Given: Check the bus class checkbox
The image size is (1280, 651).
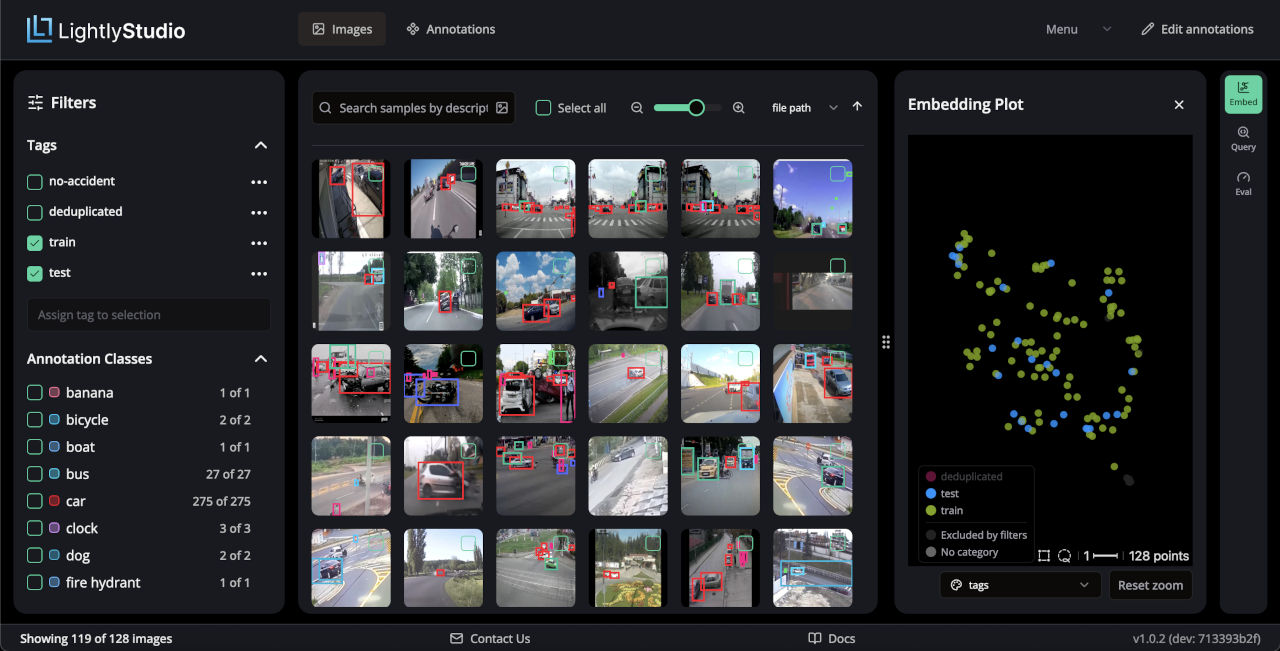Looking at the screenshot, I should (34, 474).
